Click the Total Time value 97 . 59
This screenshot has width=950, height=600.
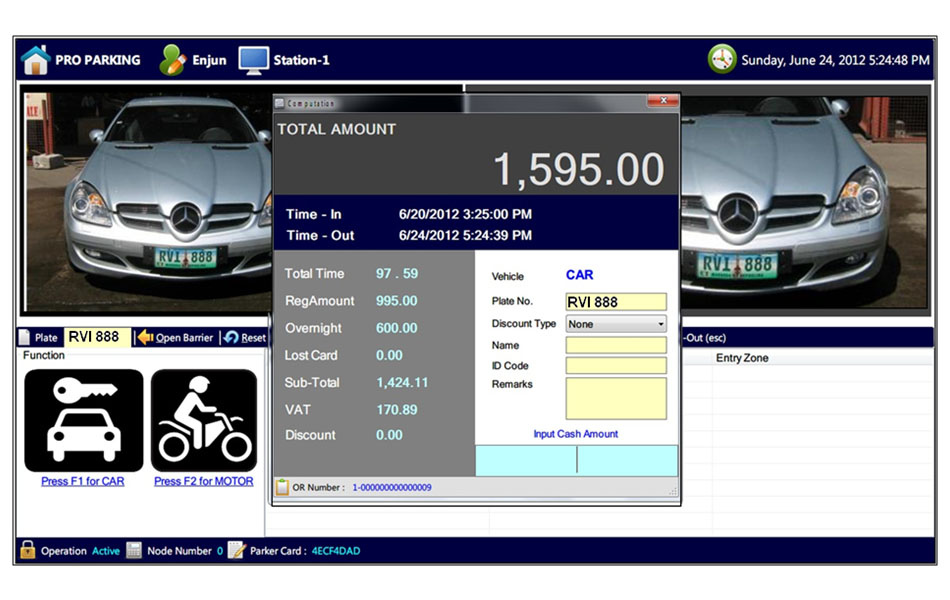tap(397, 274)
